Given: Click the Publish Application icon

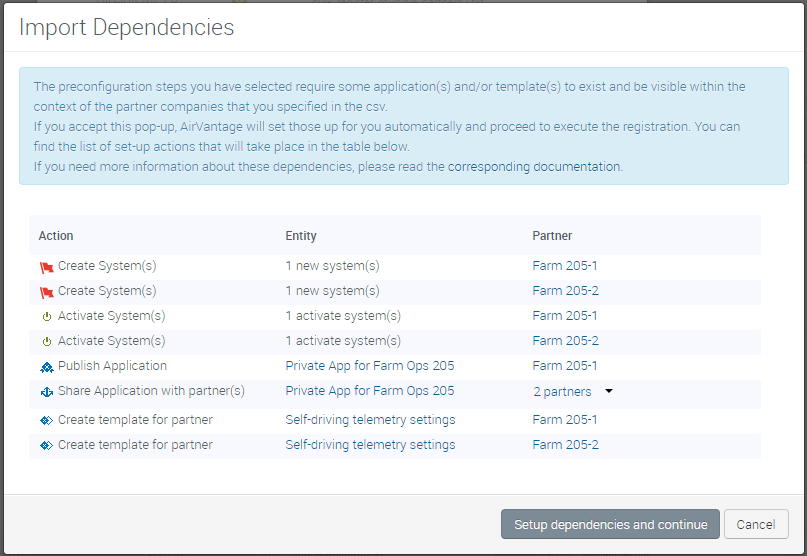Looking at the screenshot, I should [46, 366].
